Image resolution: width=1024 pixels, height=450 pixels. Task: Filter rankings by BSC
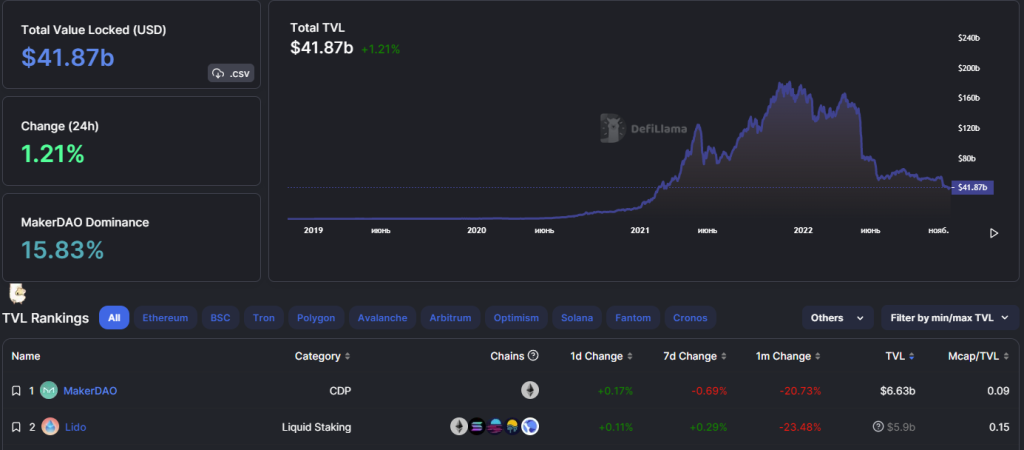click(x=221, y=318)
